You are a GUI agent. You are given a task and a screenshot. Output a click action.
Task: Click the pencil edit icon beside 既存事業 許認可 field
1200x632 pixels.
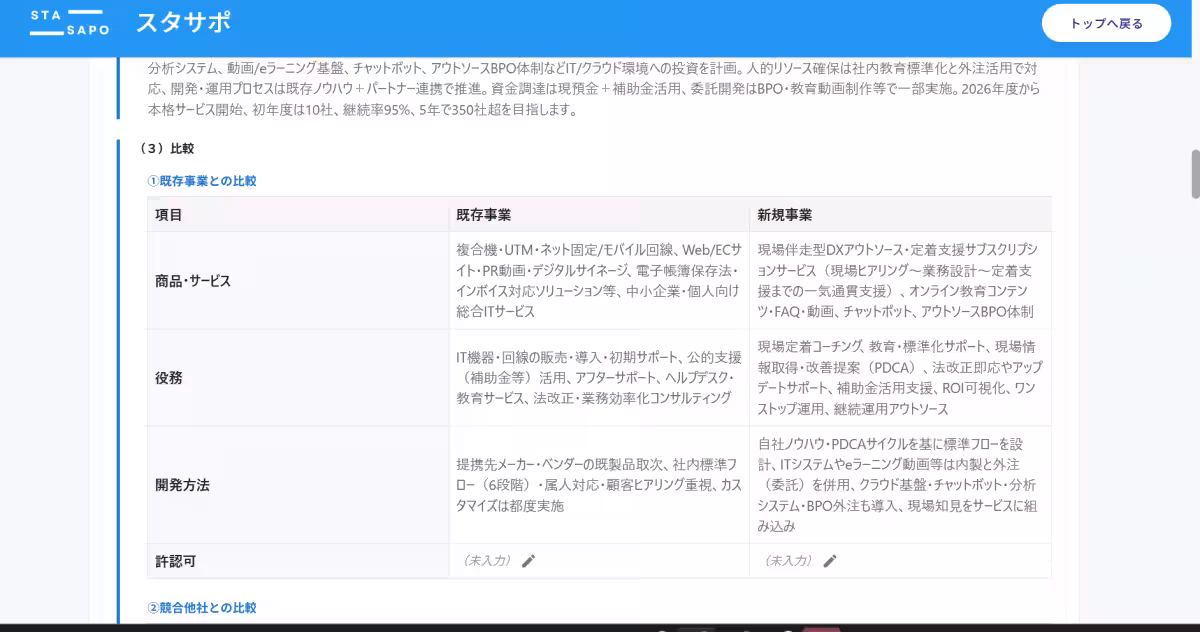(528, 561)
